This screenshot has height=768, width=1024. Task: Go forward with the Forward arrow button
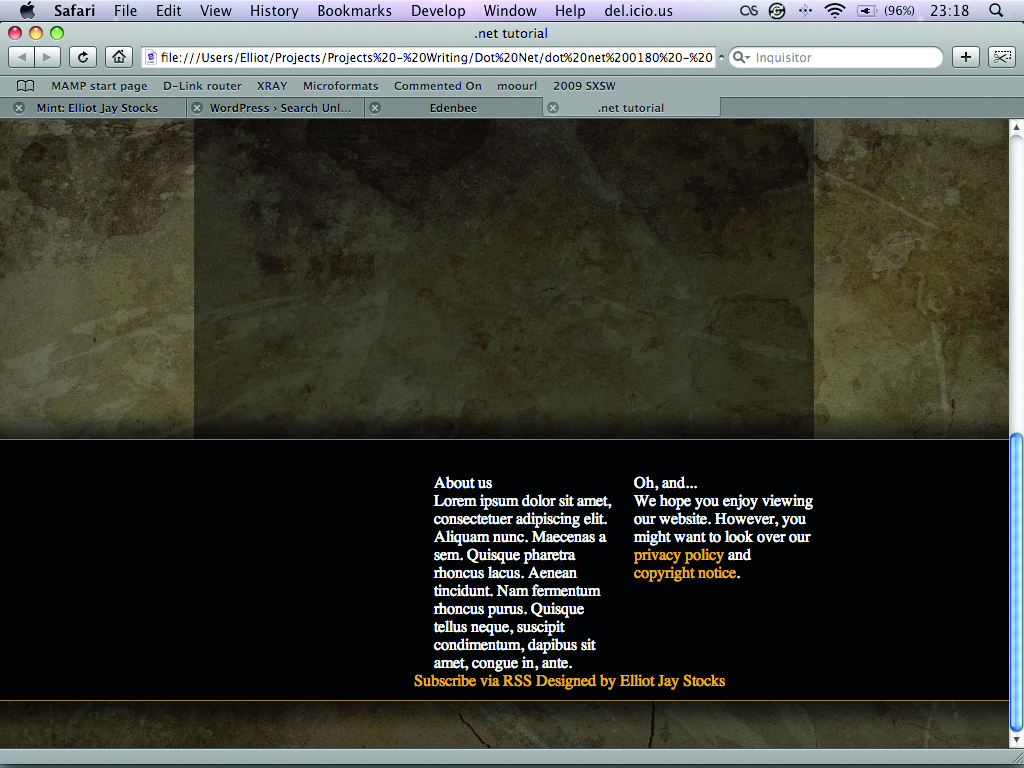(x=48, y=57)
